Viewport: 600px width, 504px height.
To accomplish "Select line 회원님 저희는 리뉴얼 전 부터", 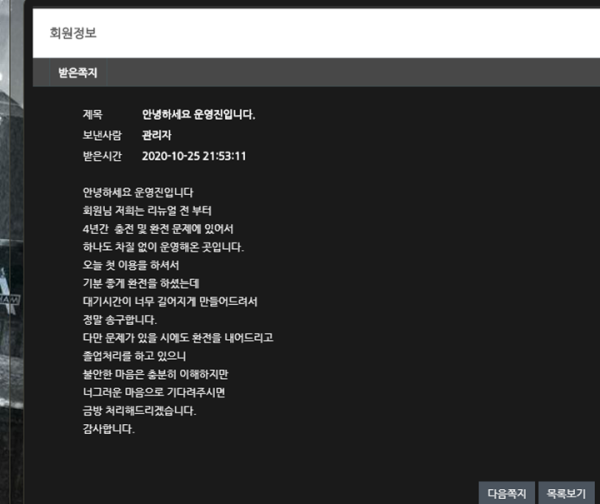I will point(147,210).
